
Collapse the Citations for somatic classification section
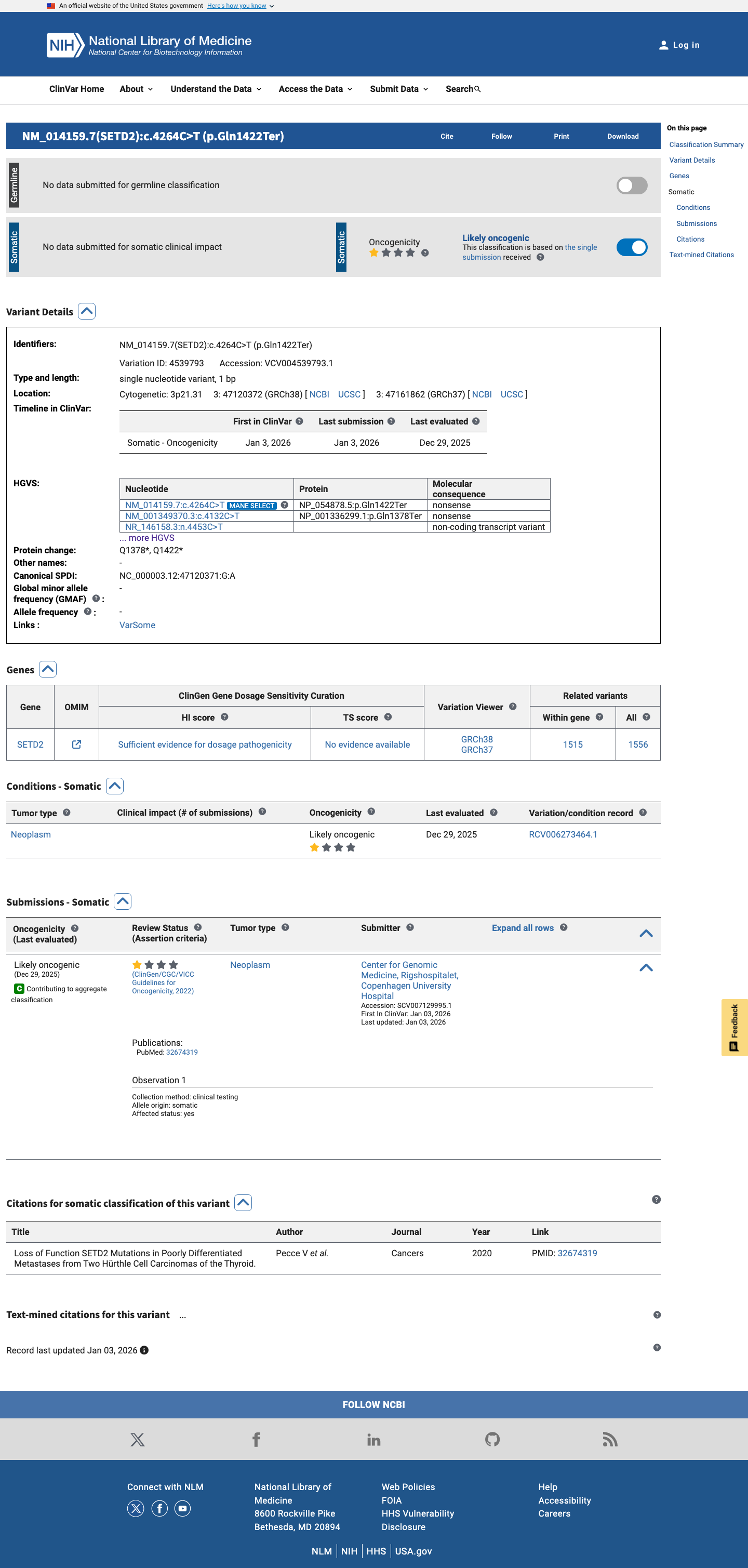pyautogui.click(x=244, y=1203)
